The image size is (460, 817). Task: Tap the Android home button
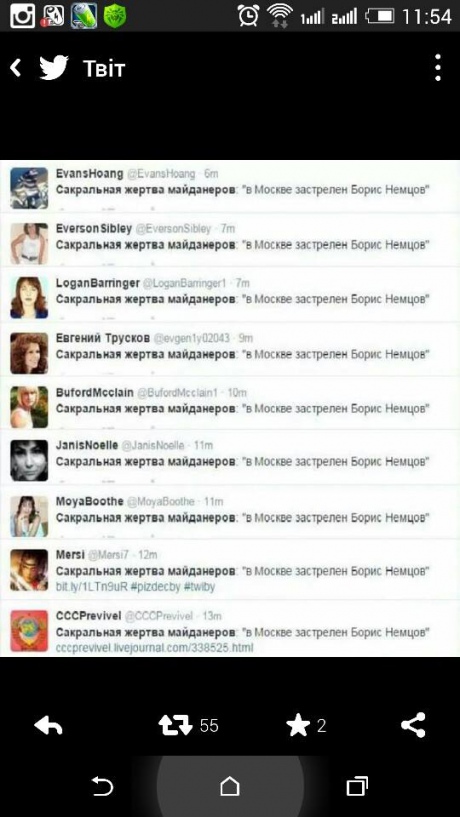tap(230, 786)
